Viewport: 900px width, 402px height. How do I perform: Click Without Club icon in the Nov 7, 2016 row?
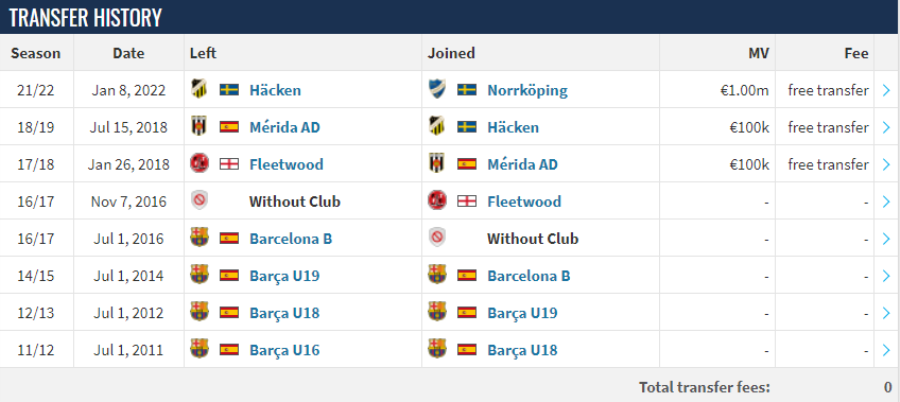[199, 201]
